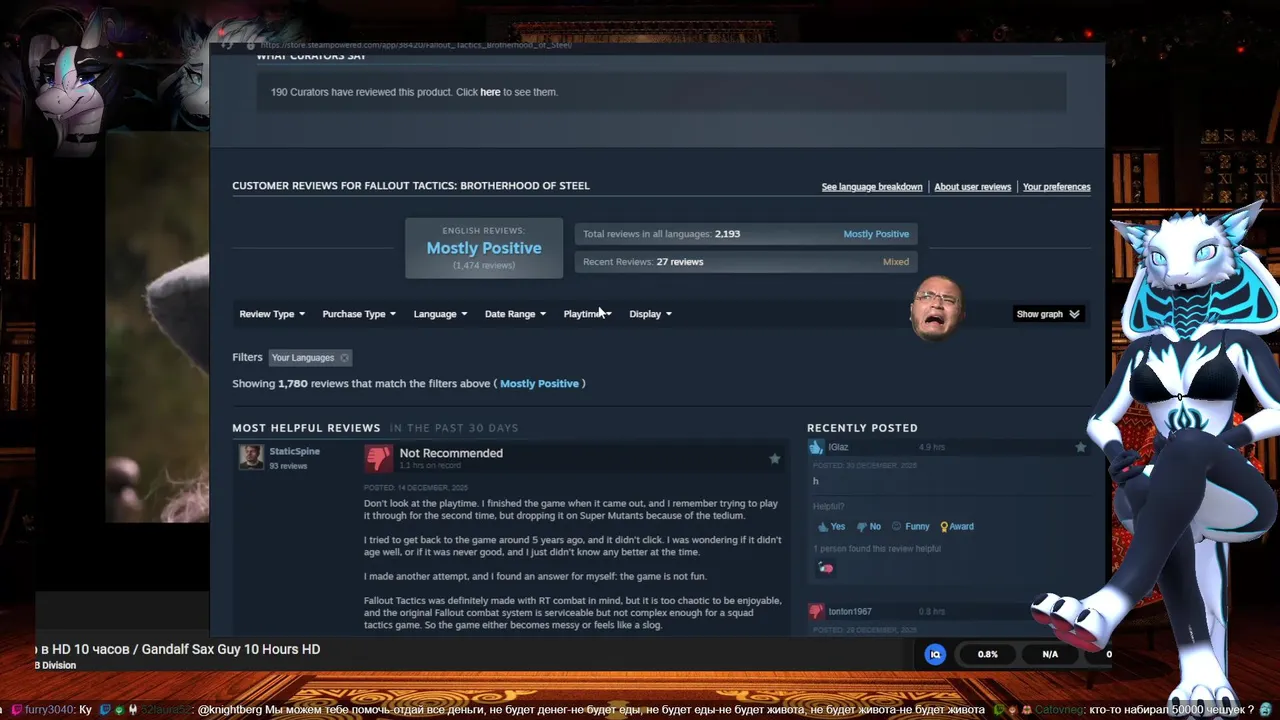Screen dimensions: 1280x720
Task: Click the blue IQ circle icon in the bottom bar
Action: point(935,654)
